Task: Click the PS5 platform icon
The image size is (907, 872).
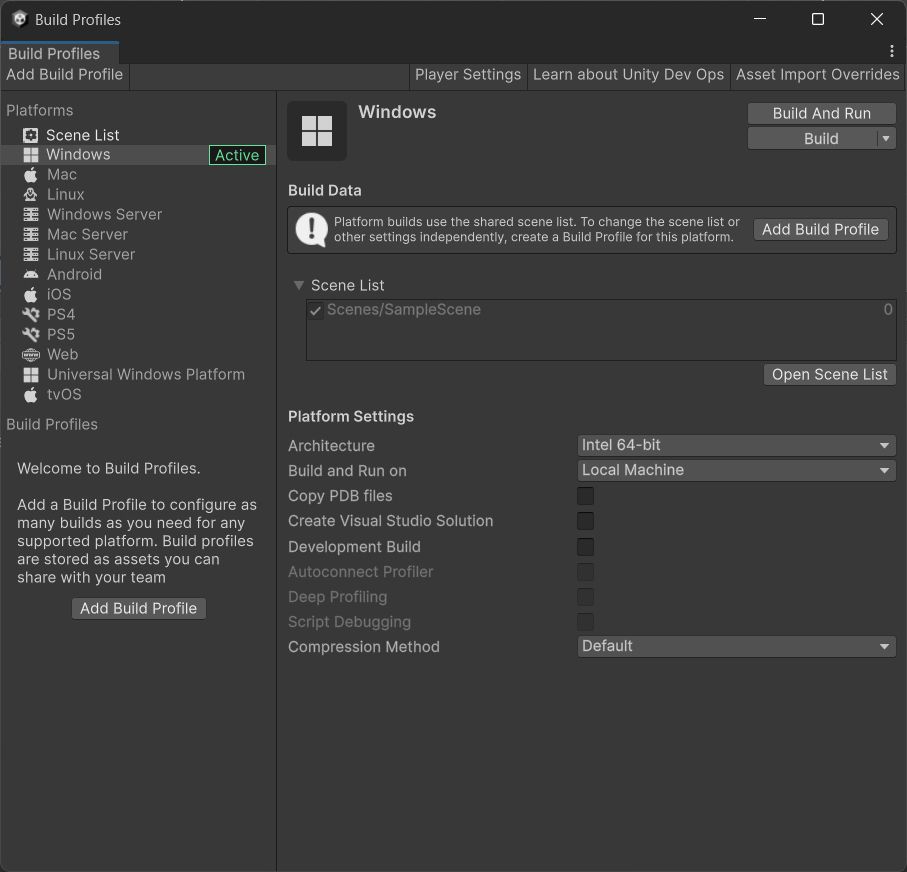Action: [x=31, y=334]
